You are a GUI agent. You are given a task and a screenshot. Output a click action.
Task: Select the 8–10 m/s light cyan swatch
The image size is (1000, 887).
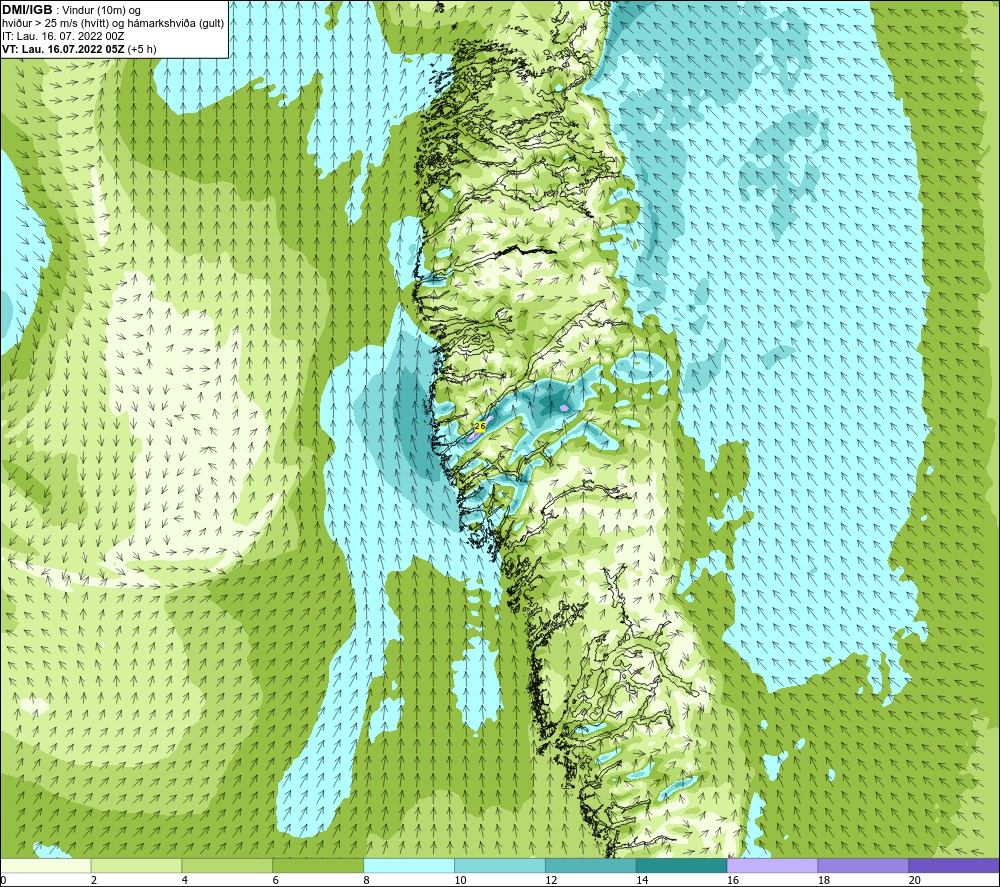tap(409, 865)
